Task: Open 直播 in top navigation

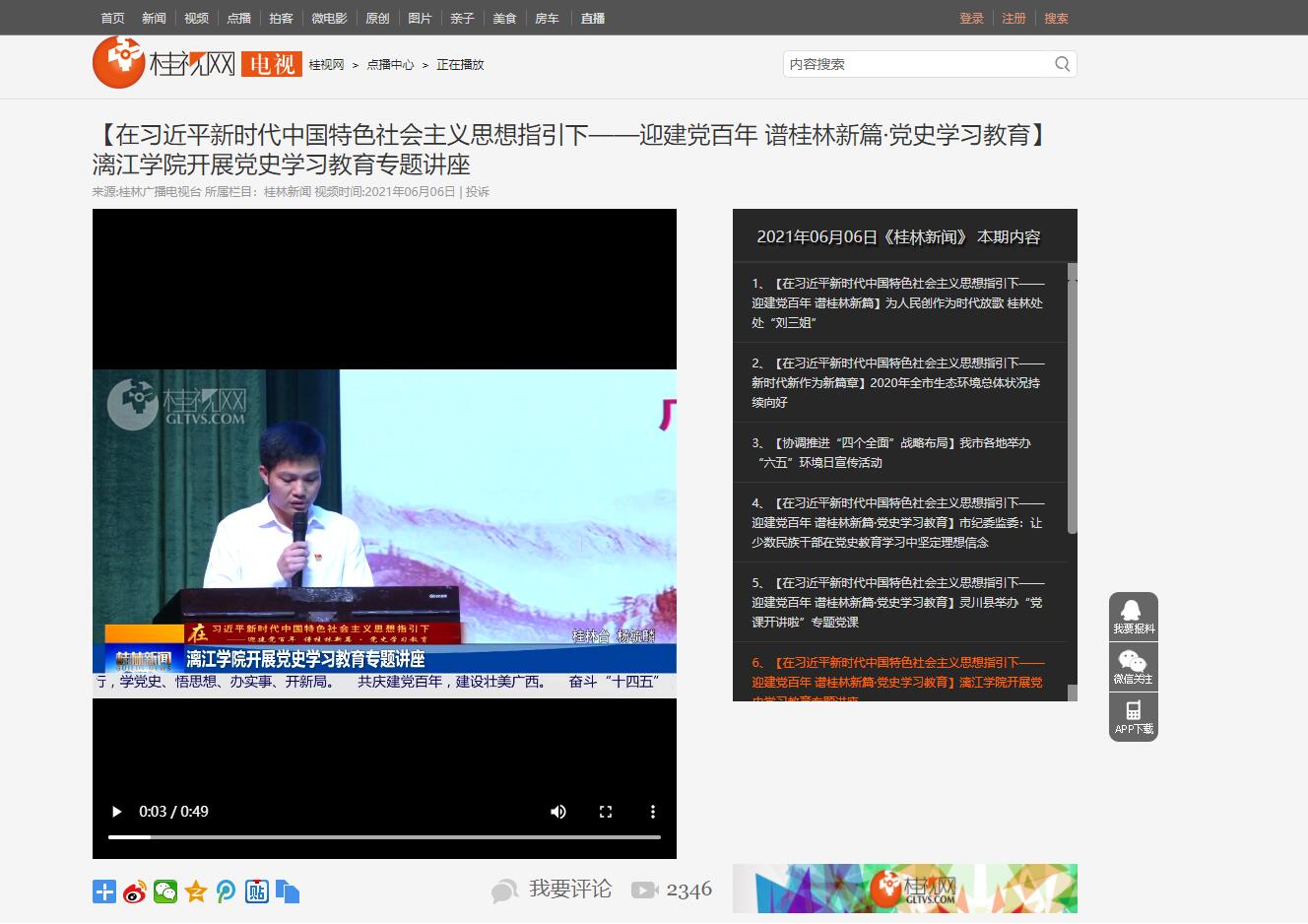Action: click(x=593, y=18)
